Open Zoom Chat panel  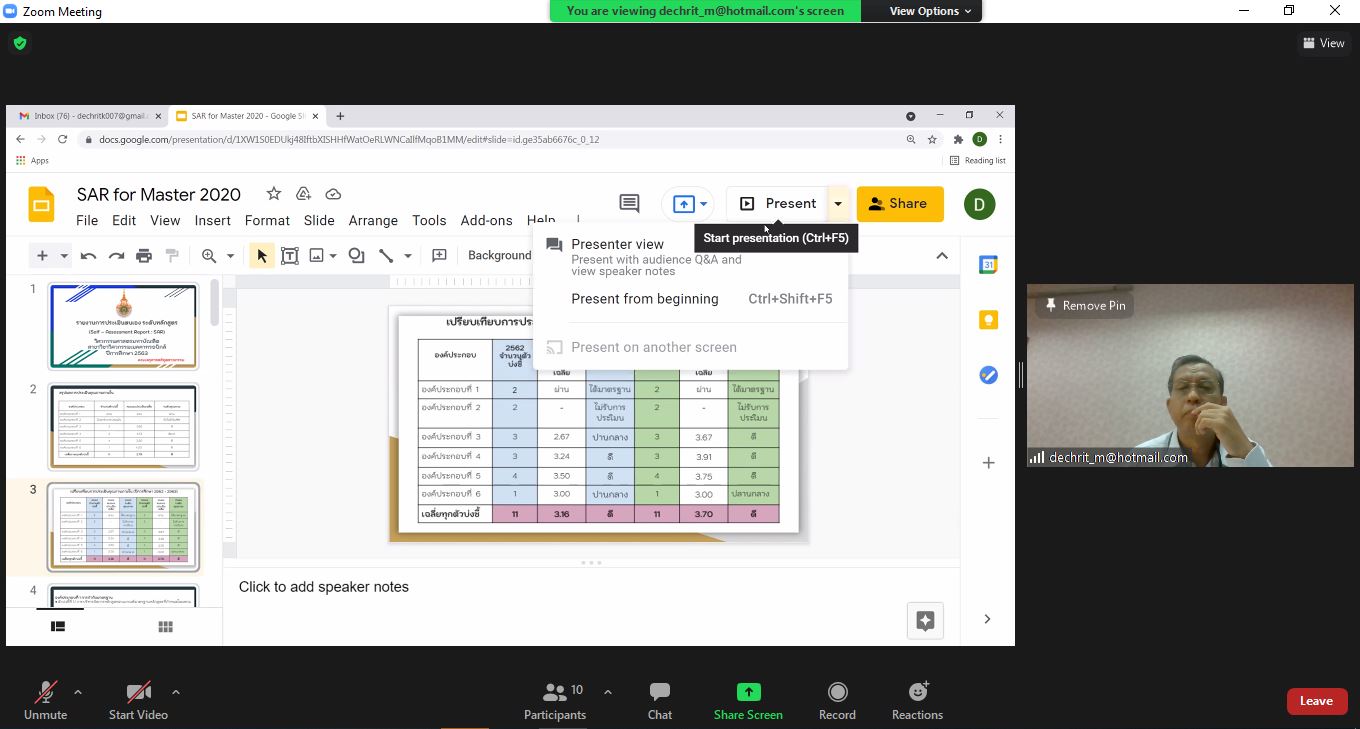pos(659,700)
